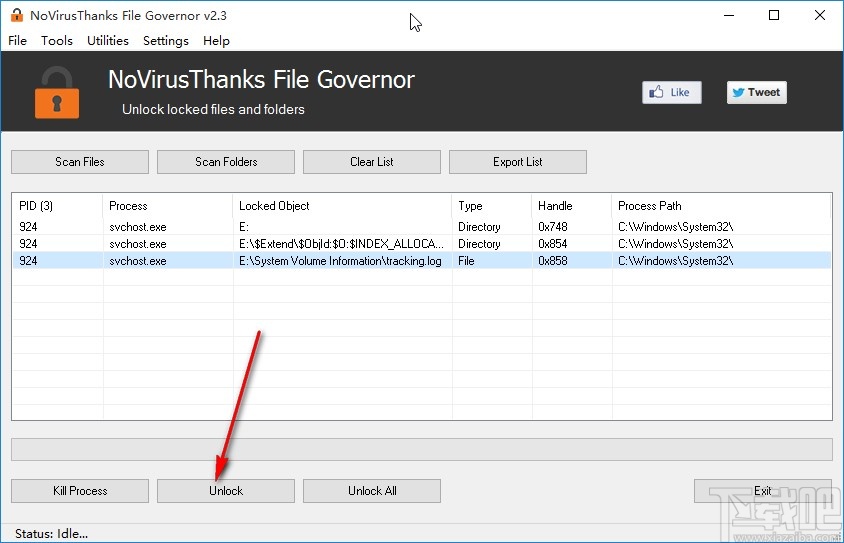Click the Exit button

(763, 491)
